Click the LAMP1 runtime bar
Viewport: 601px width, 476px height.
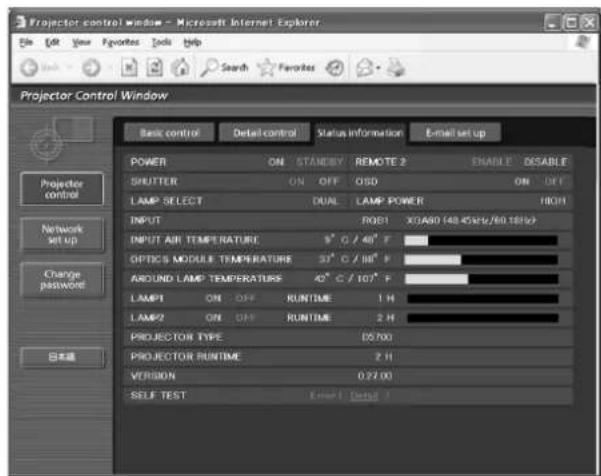[x=483, y=299]
